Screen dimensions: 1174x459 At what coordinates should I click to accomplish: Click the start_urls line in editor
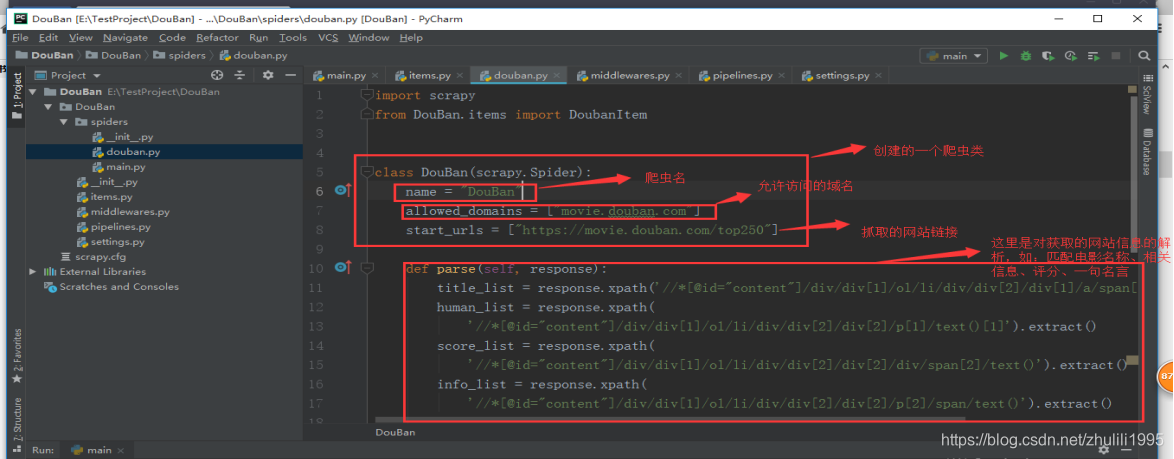(591, 229)
